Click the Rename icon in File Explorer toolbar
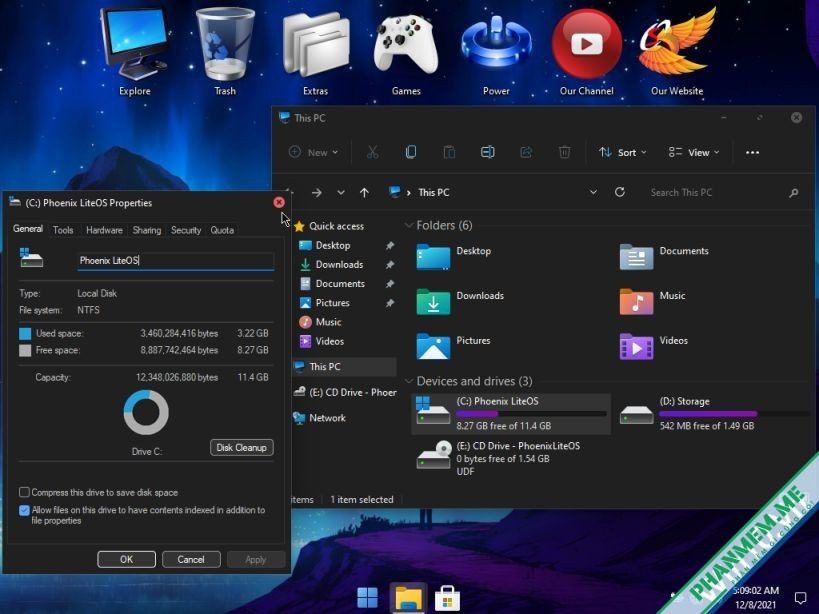The image size is (819, 614). [x=487, y=152]
